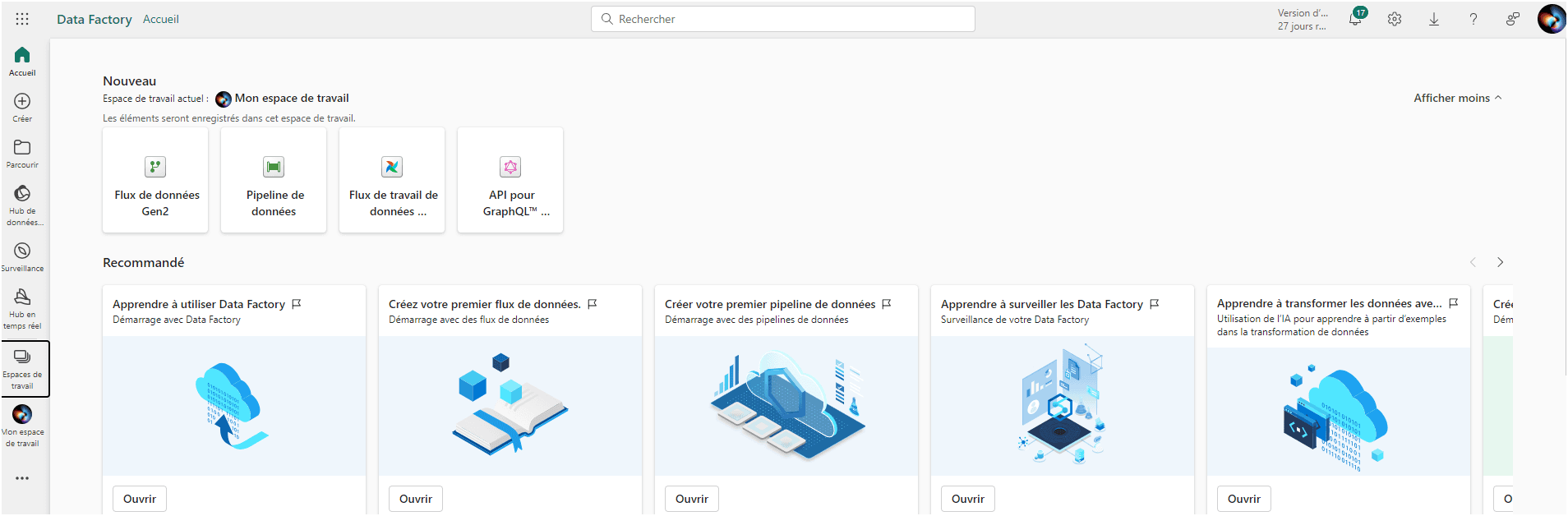Open Surveillance in the sidebar
This screenshot has width=1568, height=516.
click(x=22, y=257)
